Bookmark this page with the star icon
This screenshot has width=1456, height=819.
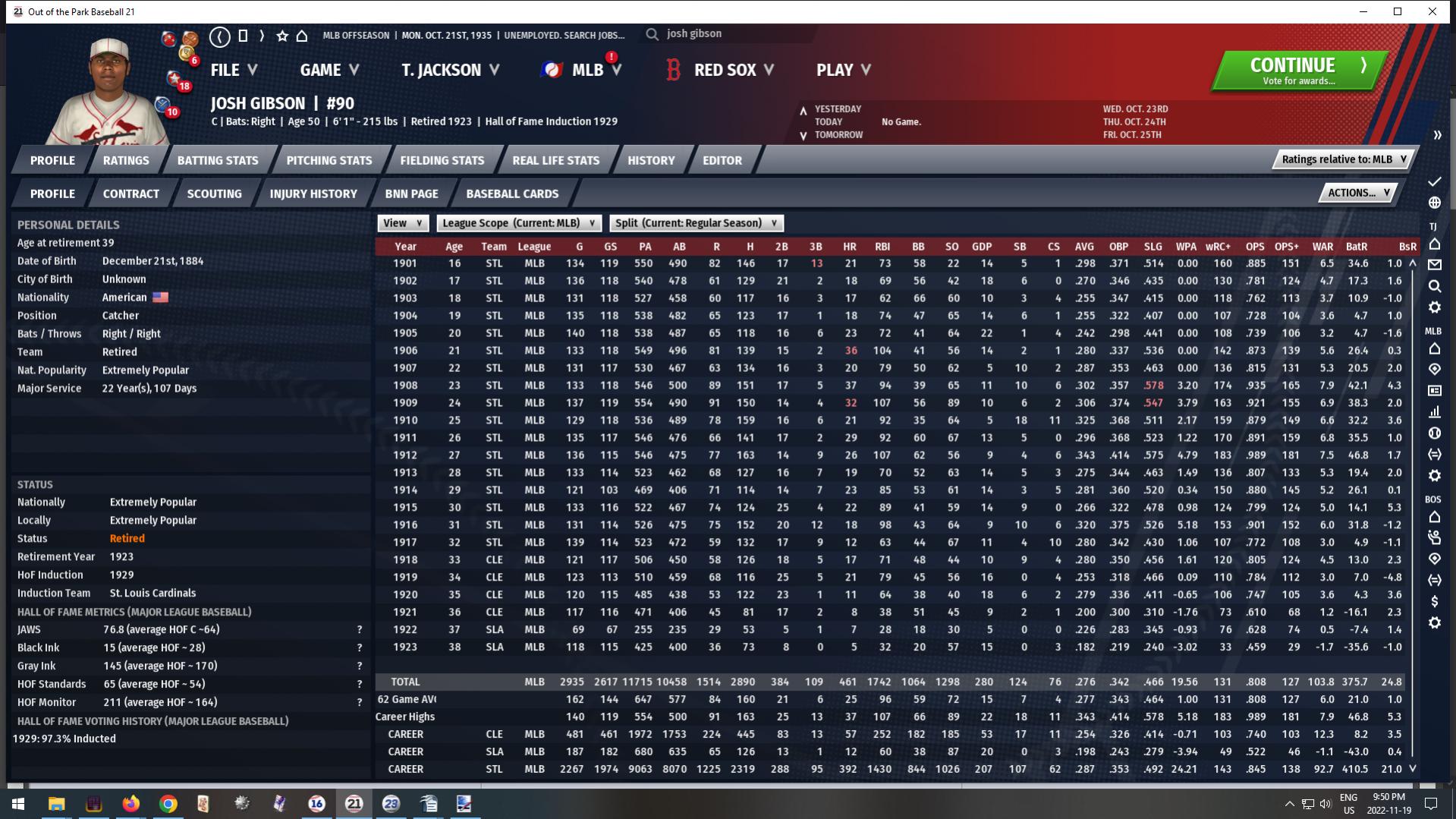[x=282, y=36]
